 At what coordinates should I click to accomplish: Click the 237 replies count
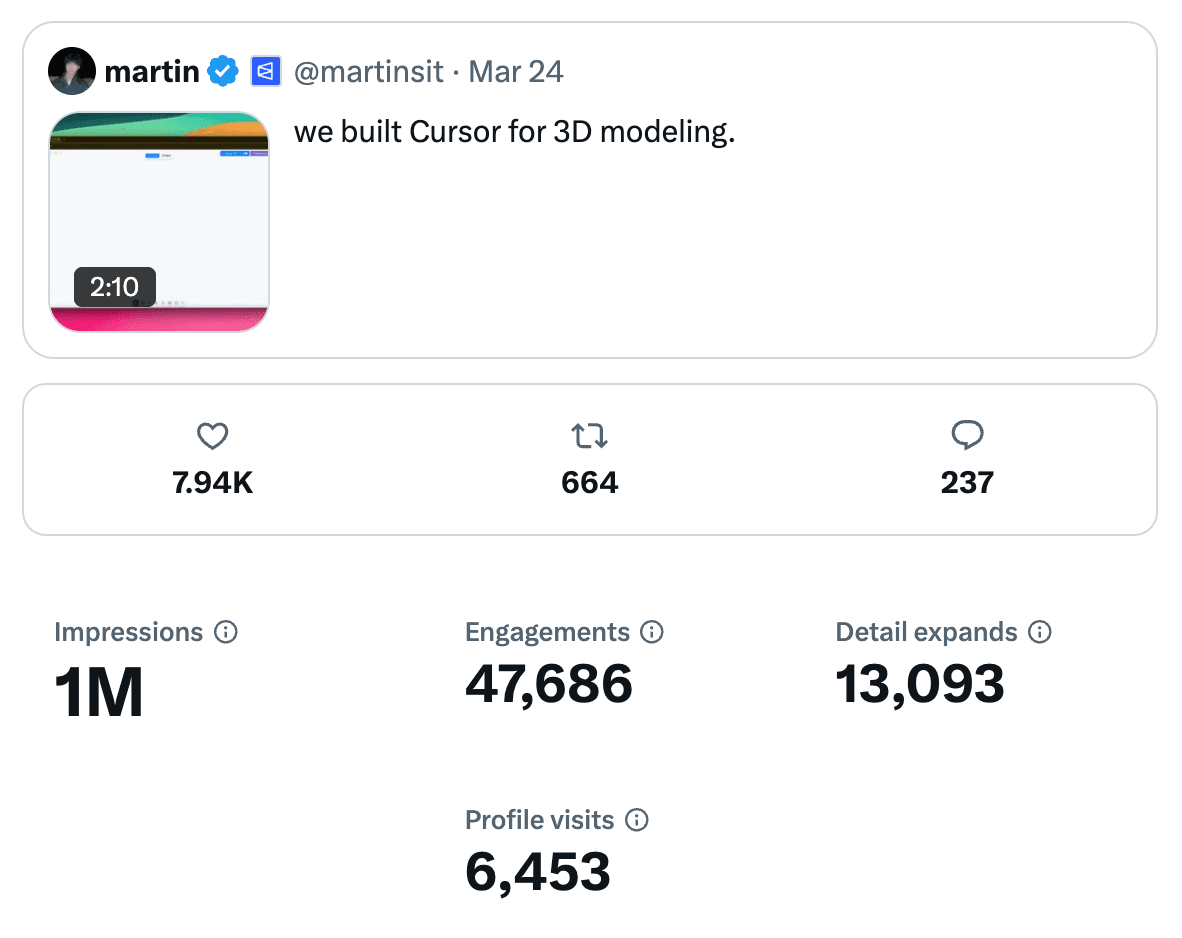point(967,483)
